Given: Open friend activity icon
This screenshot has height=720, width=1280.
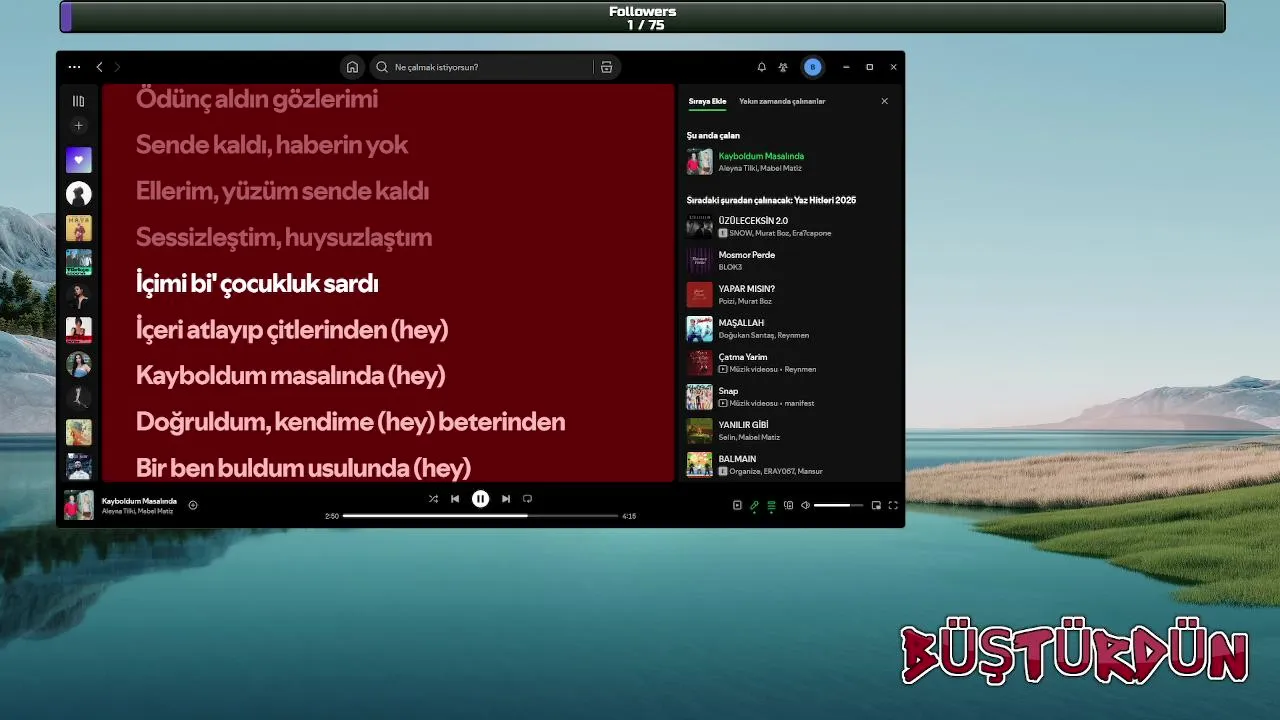Looking at the screenshot, I should (783, 67).
